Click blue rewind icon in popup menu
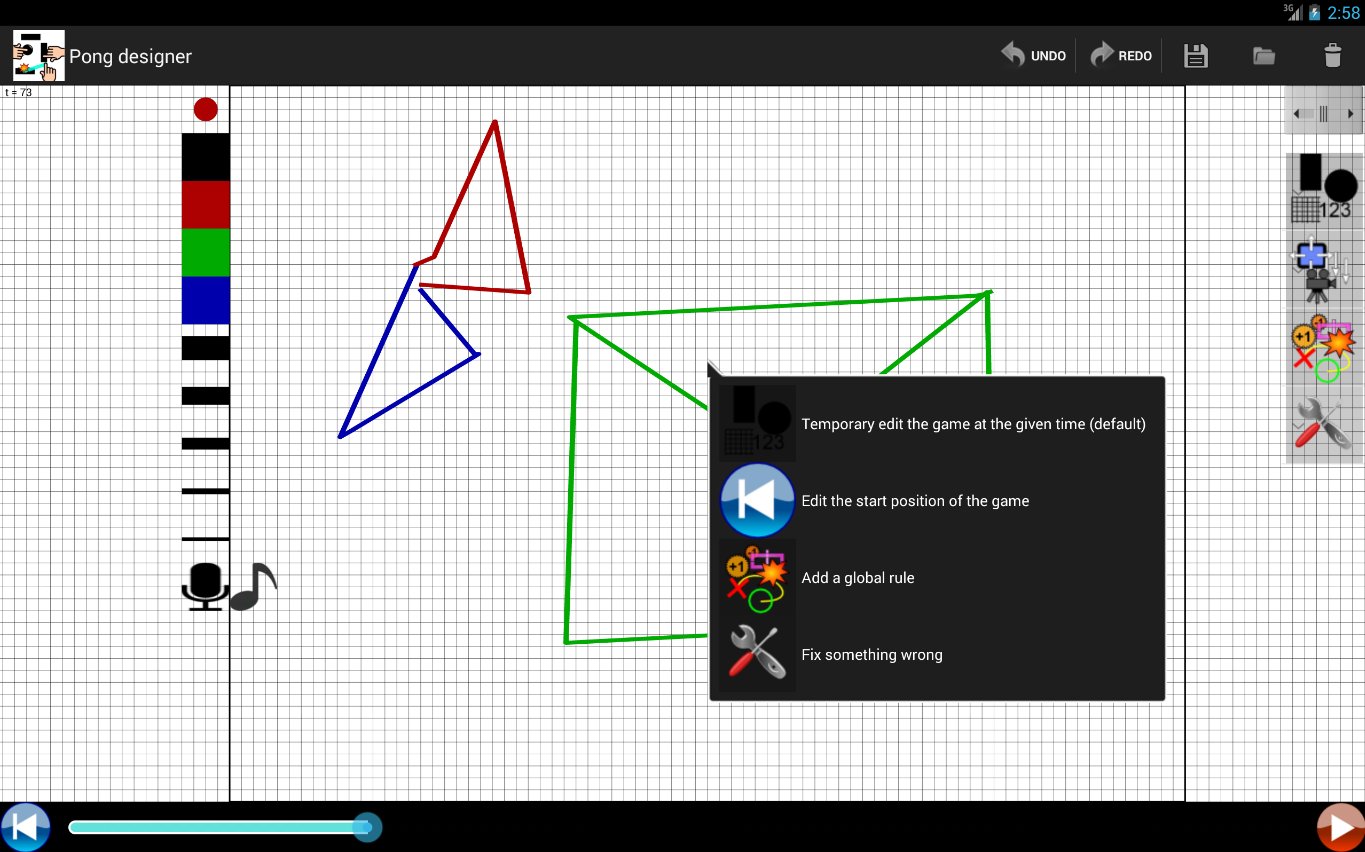Image resolution: width=1365 pixels, height=852 pixels. [757, 500]
